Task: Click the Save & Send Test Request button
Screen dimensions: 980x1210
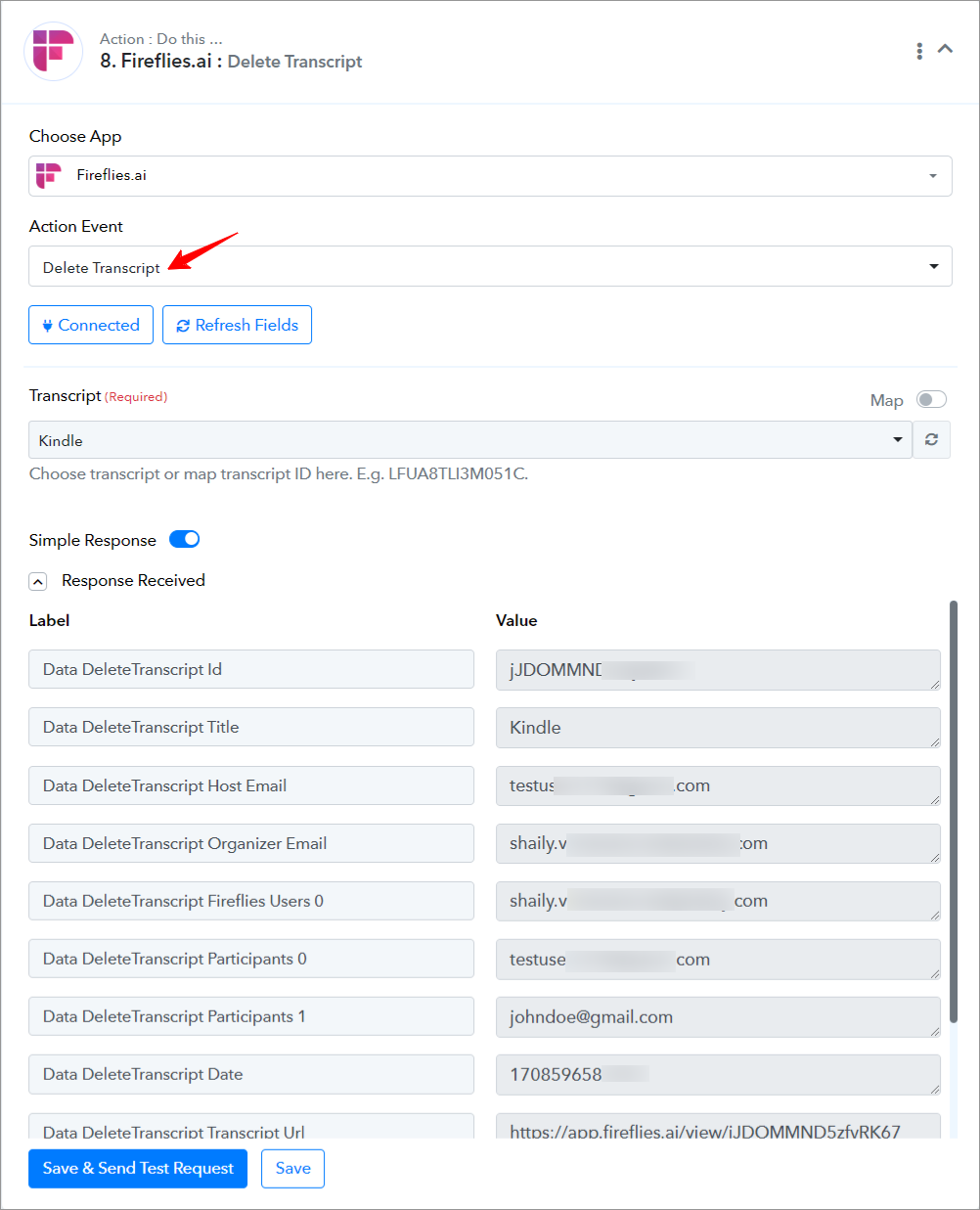Action: [138, 1168]
